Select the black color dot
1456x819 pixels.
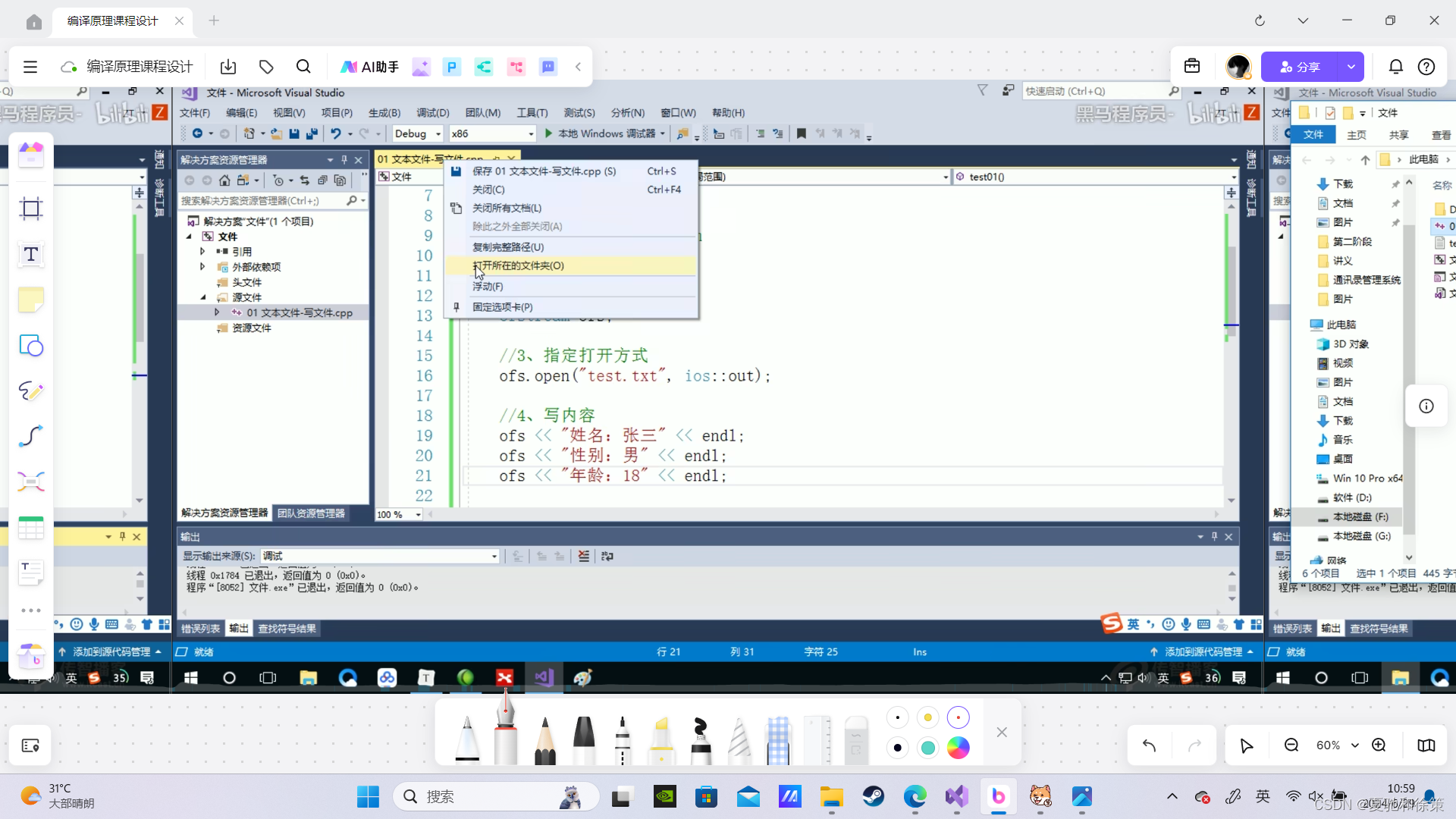click(x=898, y=748)
